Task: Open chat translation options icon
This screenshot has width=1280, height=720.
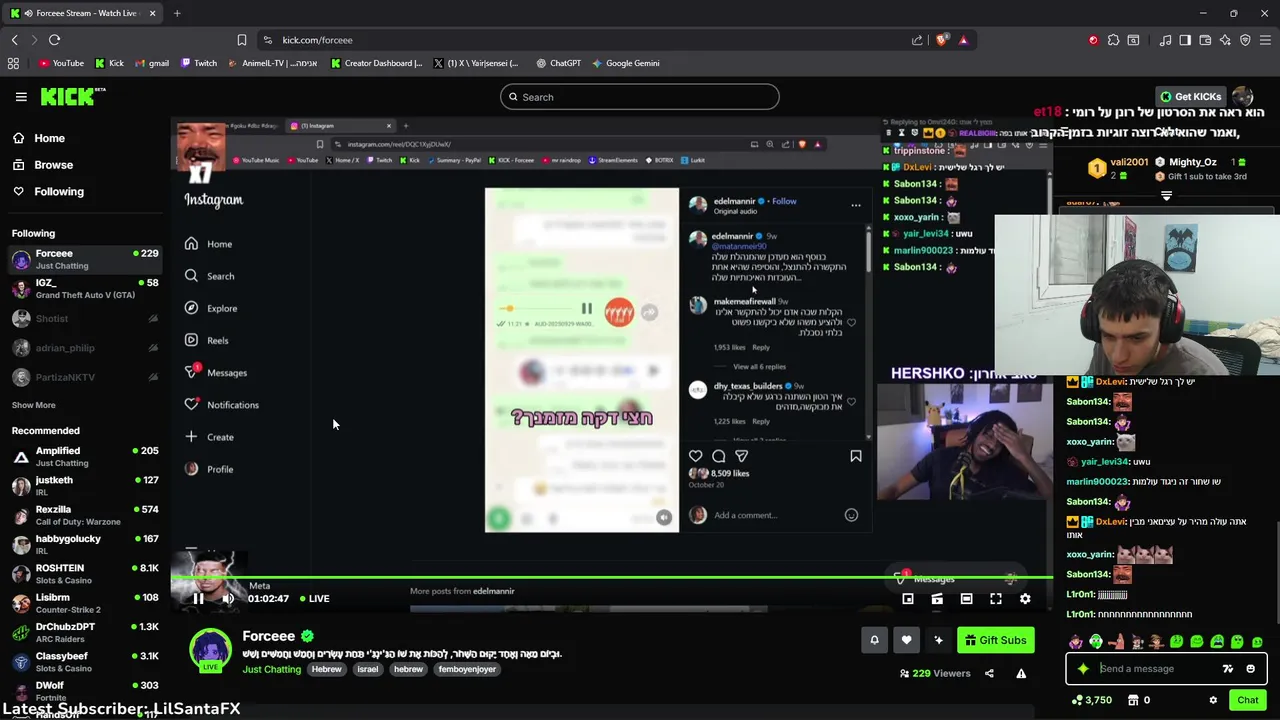Action: click(1228, 669)
